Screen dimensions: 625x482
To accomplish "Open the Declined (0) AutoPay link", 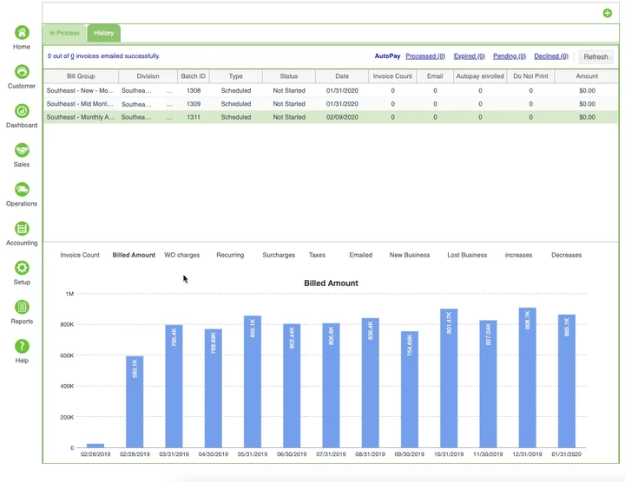I will [551, 56].
